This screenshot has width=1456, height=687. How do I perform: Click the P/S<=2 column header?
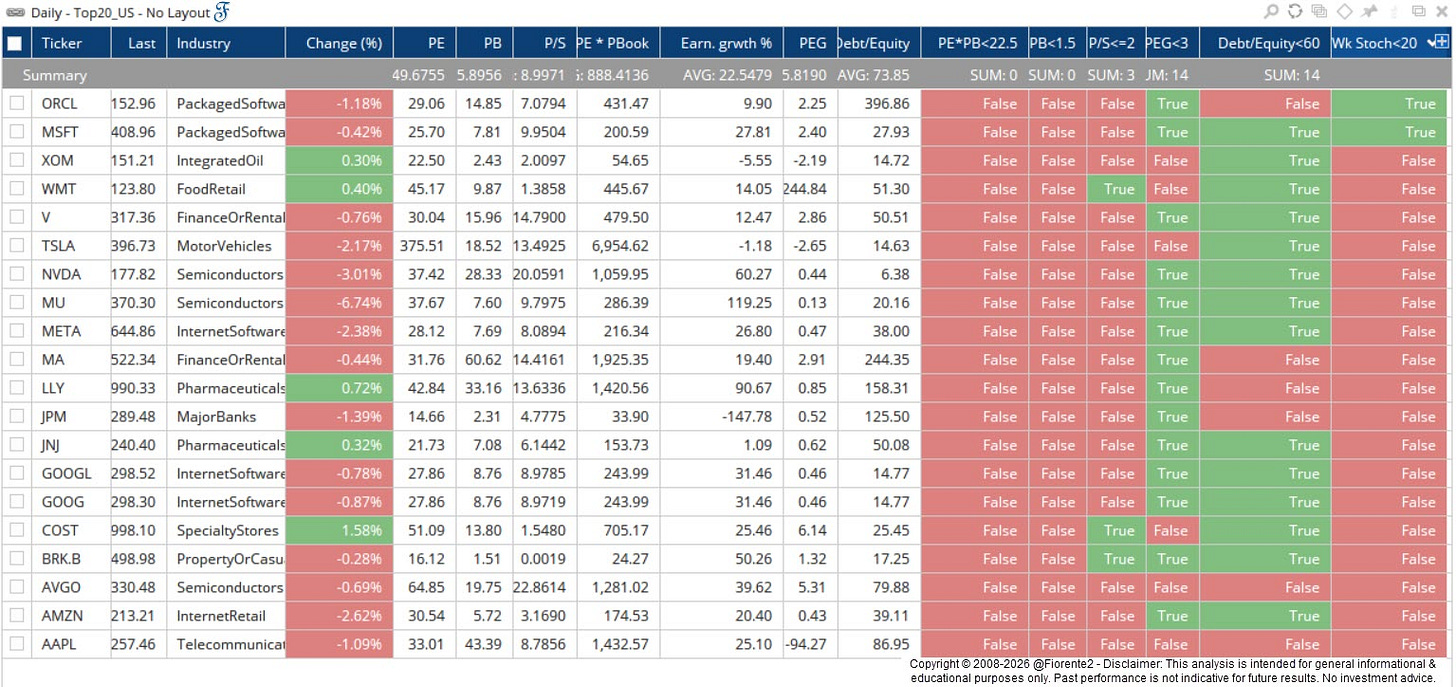pos(1115,43)
